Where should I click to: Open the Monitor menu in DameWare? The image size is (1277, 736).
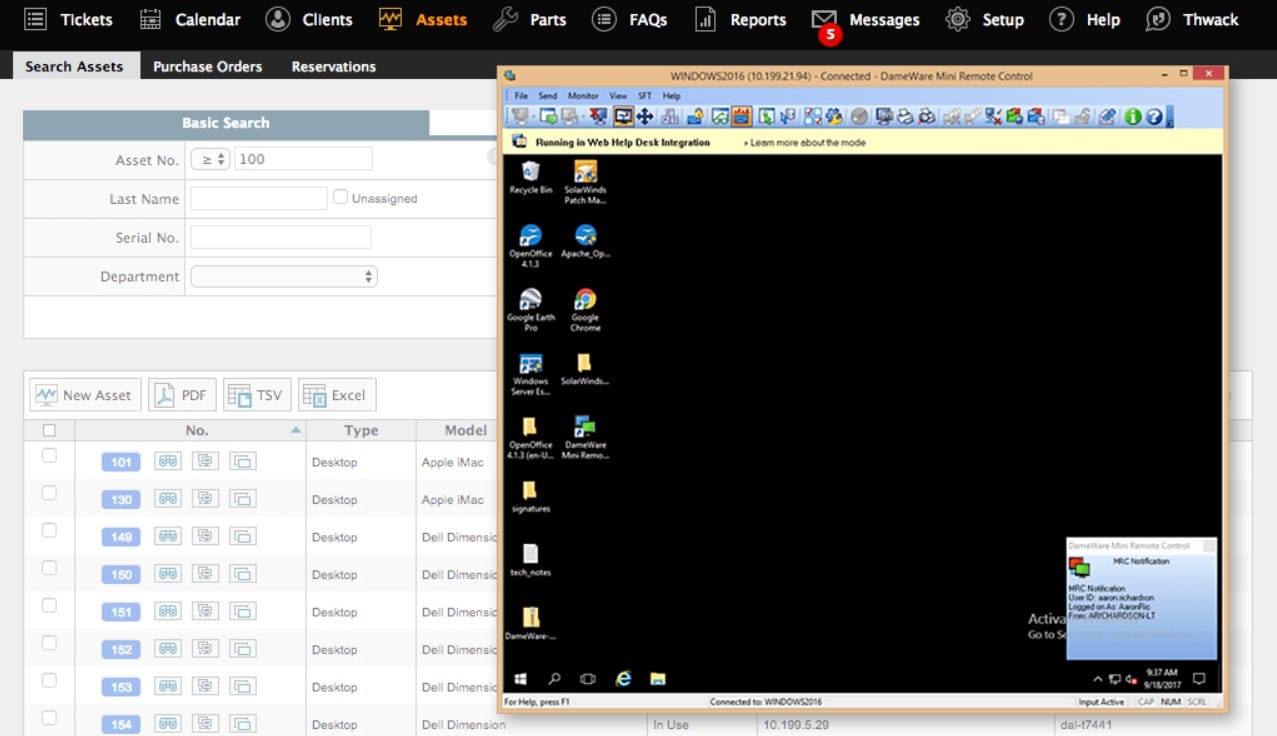click(583, 96)
